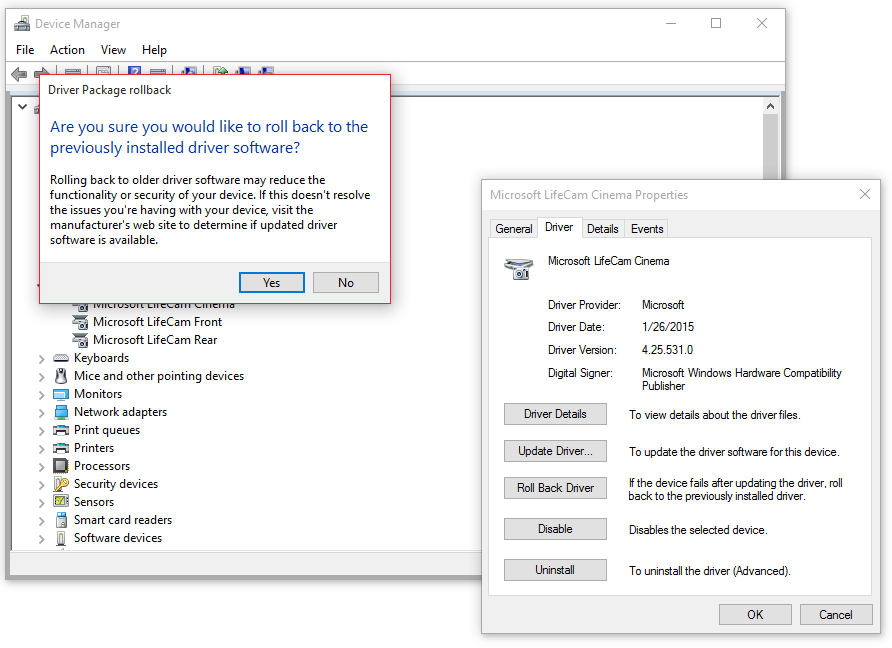
Task: Click the Software devices icon
Action: click(61, 538)
